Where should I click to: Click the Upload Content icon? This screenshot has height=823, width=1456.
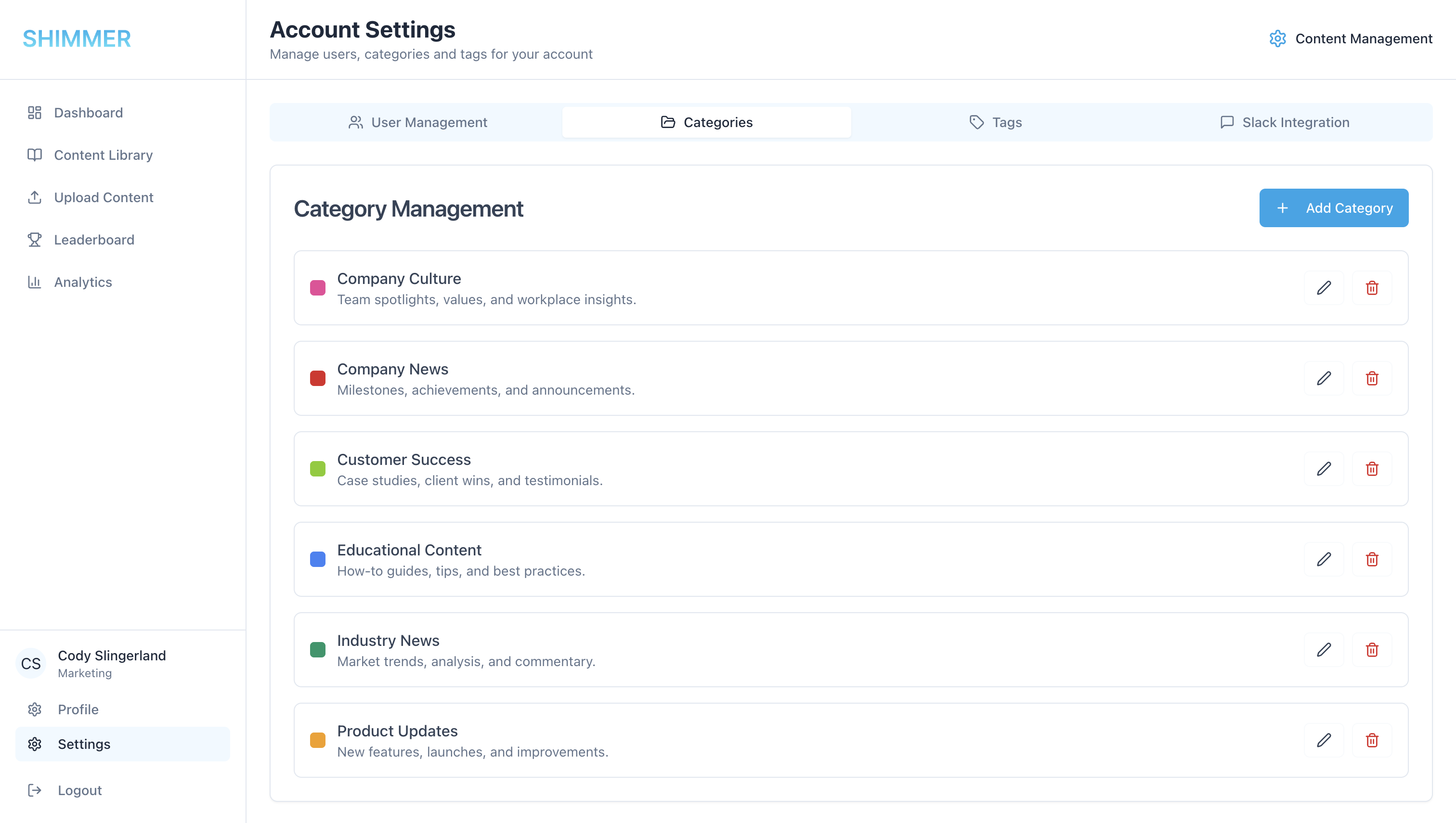click(35, 197)
